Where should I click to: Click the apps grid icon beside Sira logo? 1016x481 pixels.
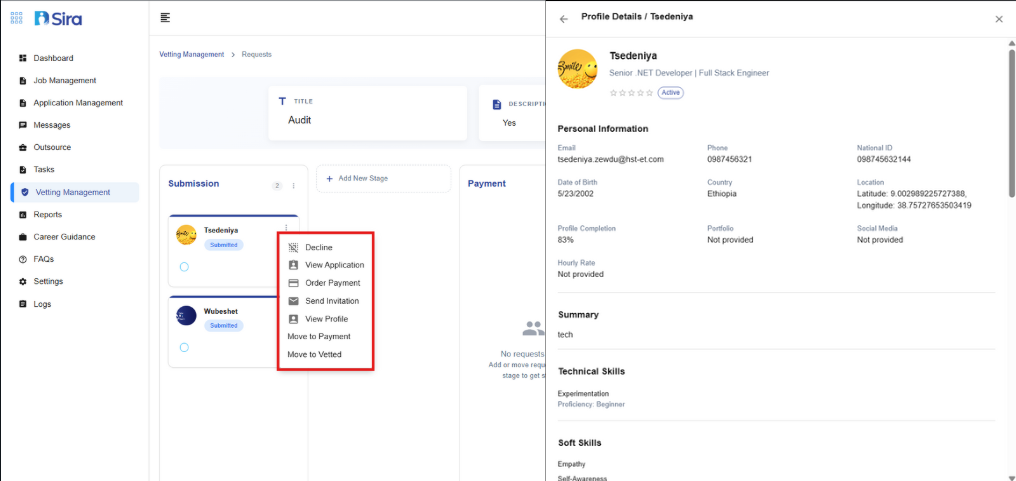[x=16, y=18]
